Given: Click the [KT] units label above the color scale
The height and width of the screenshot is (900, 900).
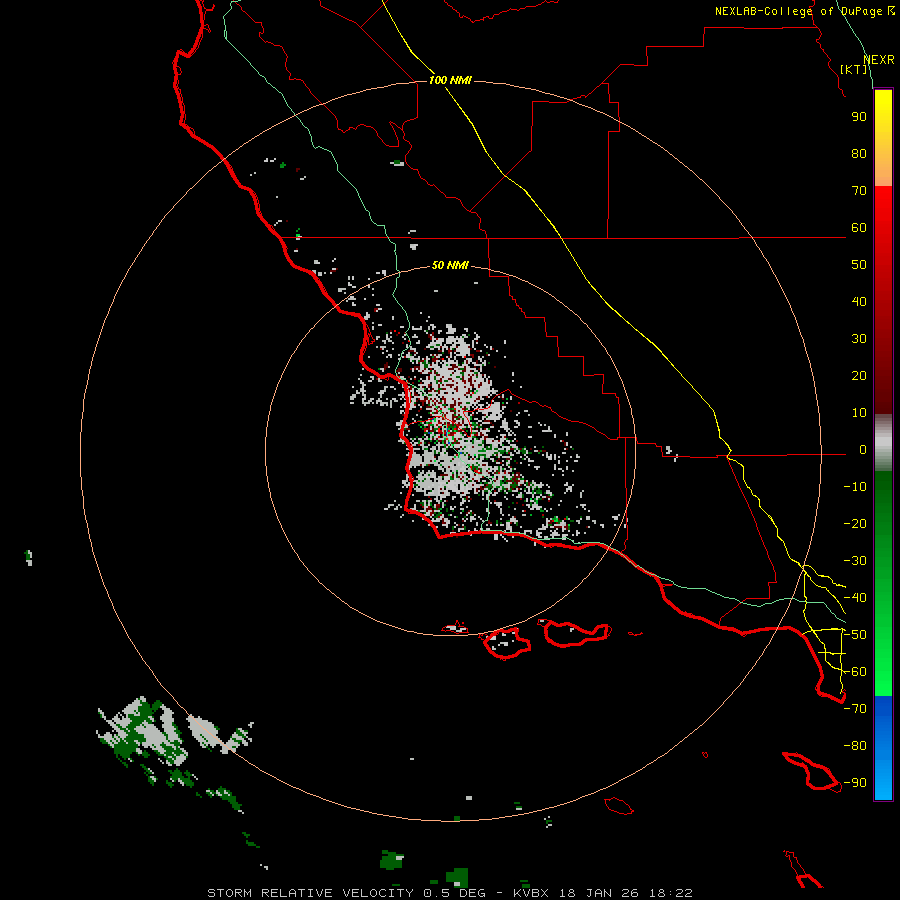Looking at the screenshot, I should coord(854,69).
